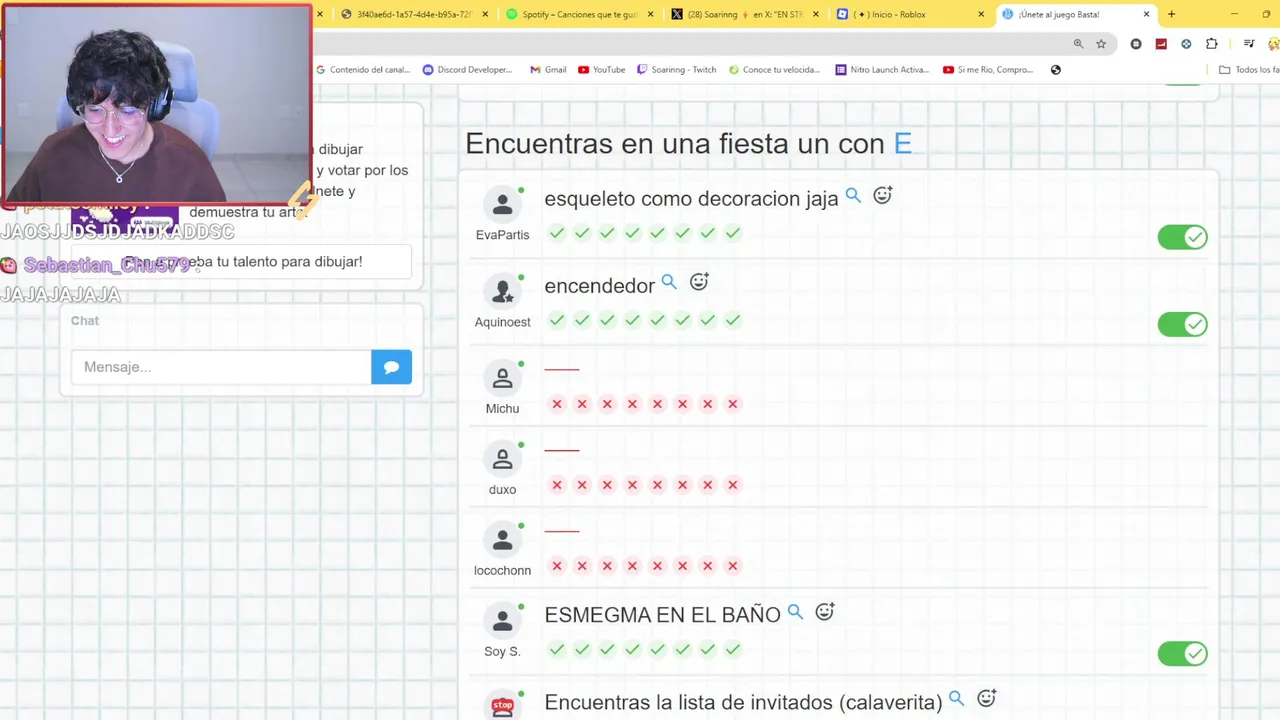
Task: Open the YouTube bookmark
Action: click(601, 70)
